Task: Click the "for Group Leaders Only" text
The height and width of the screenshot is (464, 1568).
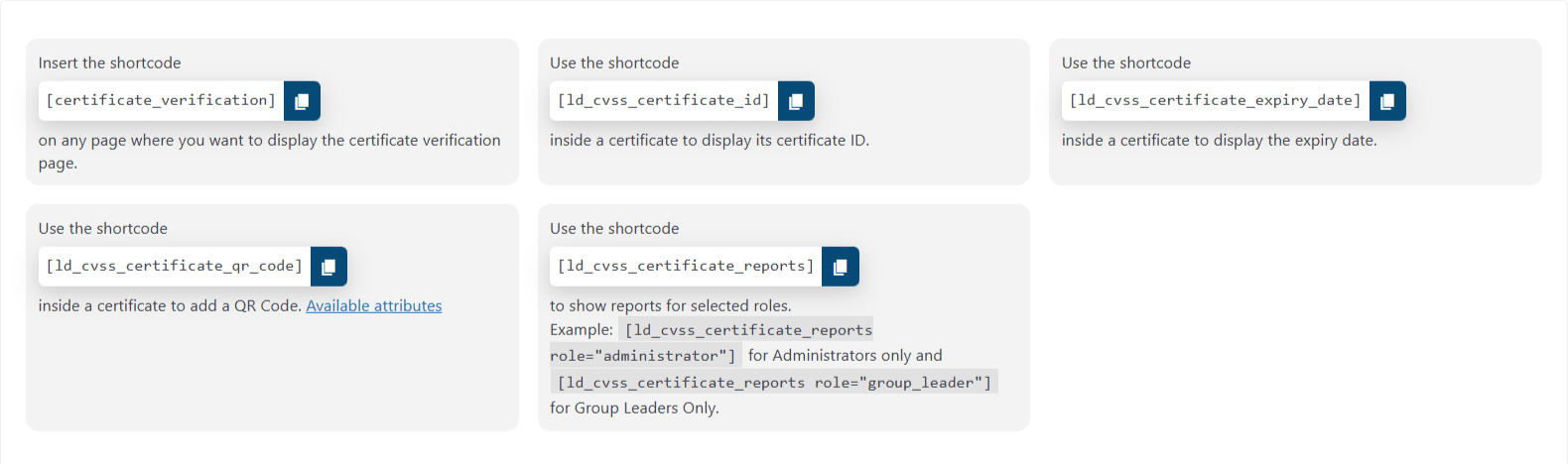Action: pyautogui.click(x=635, y=408)
